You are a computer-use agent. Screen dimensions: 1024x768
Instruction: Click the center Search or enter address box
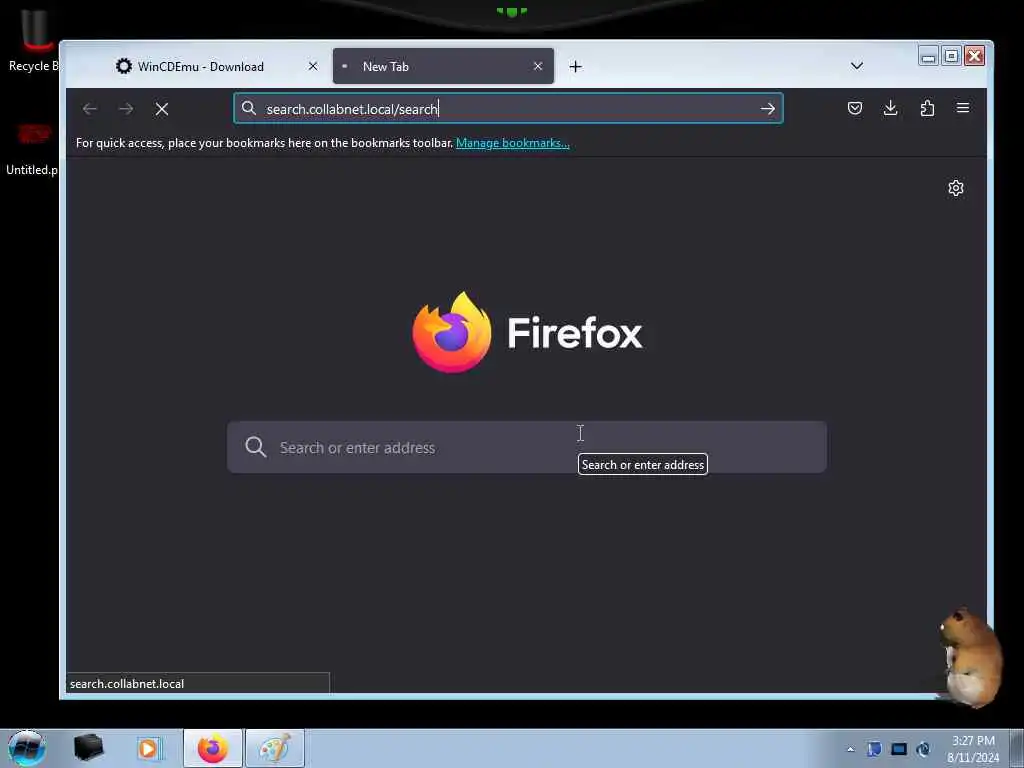click(x=527, y=447)
